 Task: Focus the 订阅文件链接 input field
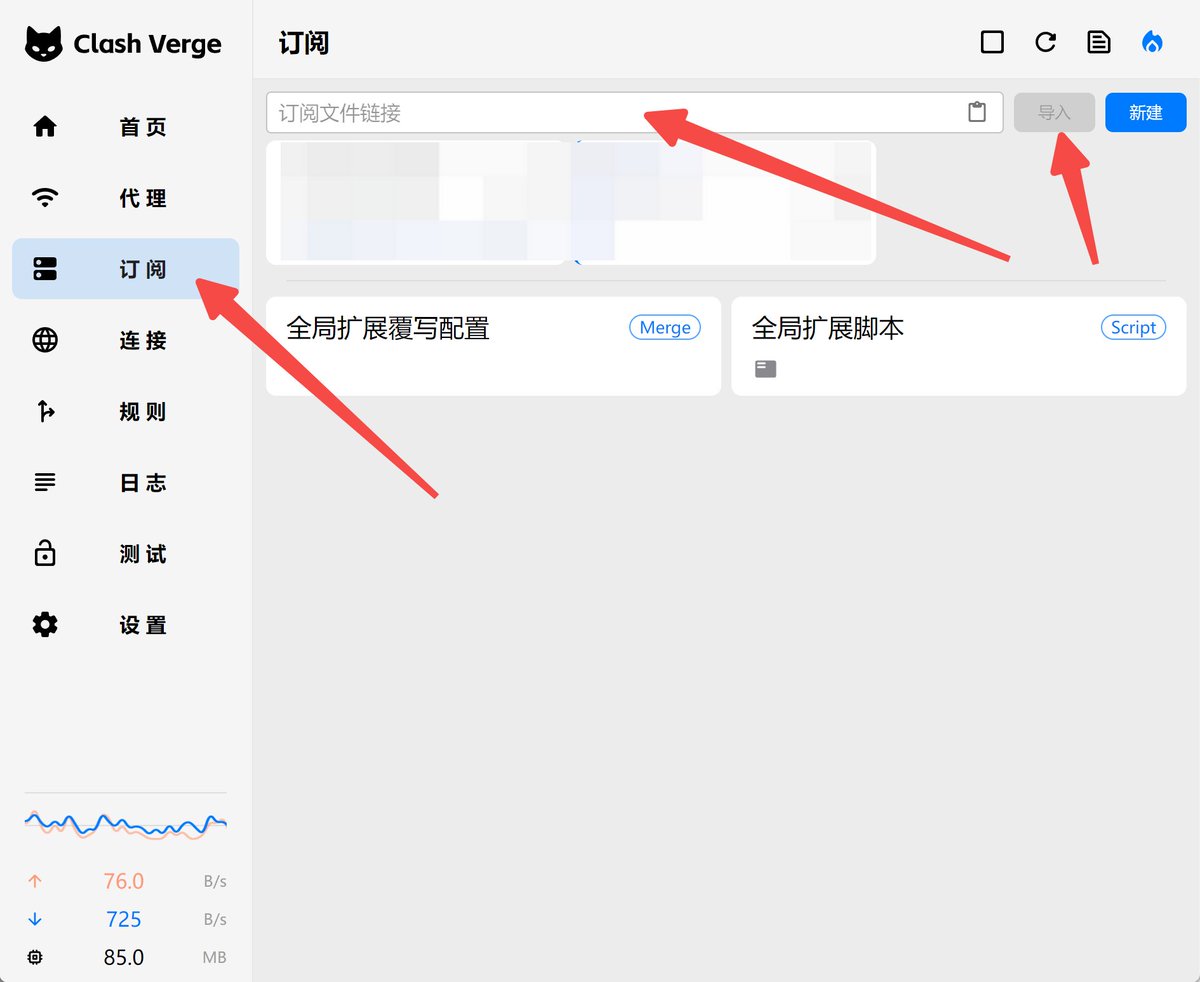click(634, 113)
